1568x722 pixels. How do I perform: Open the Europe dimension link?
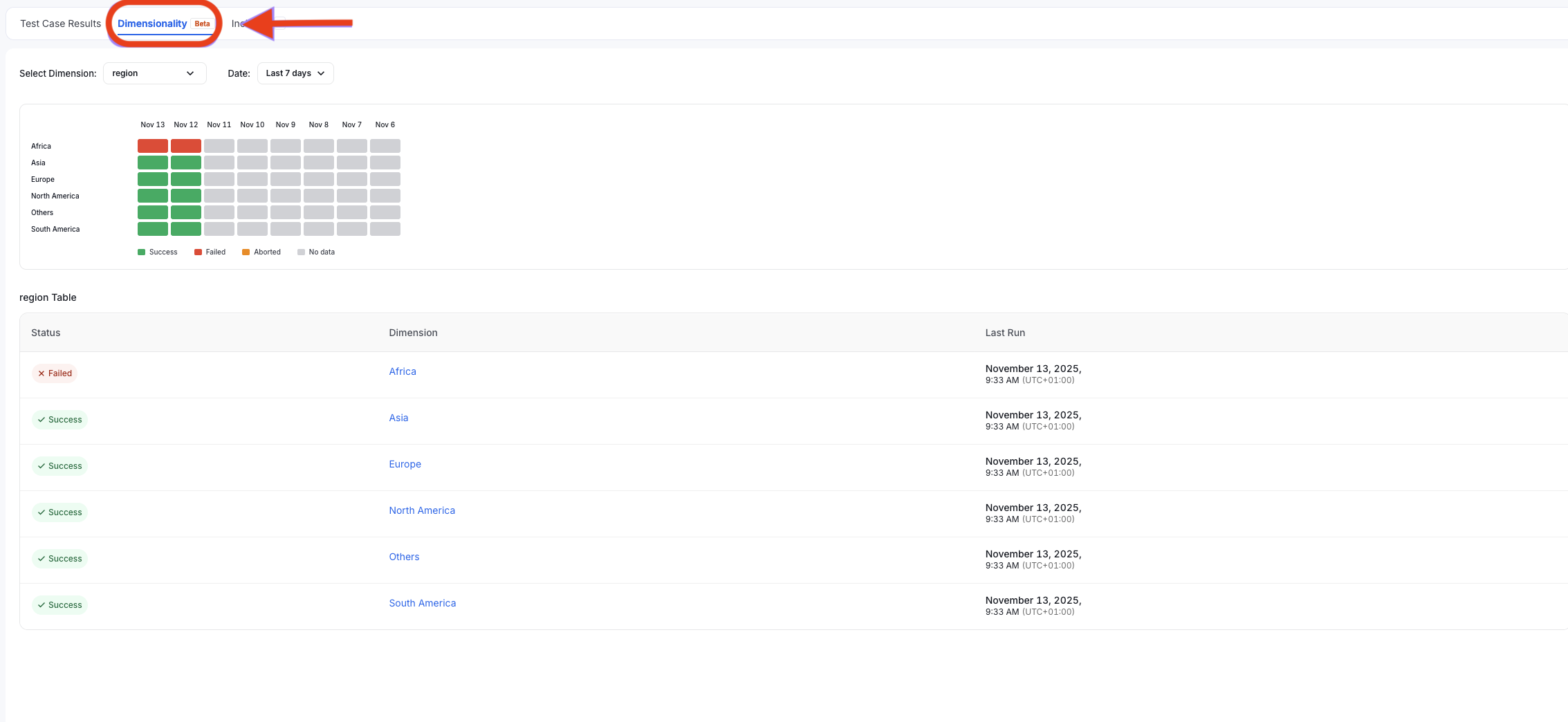tap(405, 464)
